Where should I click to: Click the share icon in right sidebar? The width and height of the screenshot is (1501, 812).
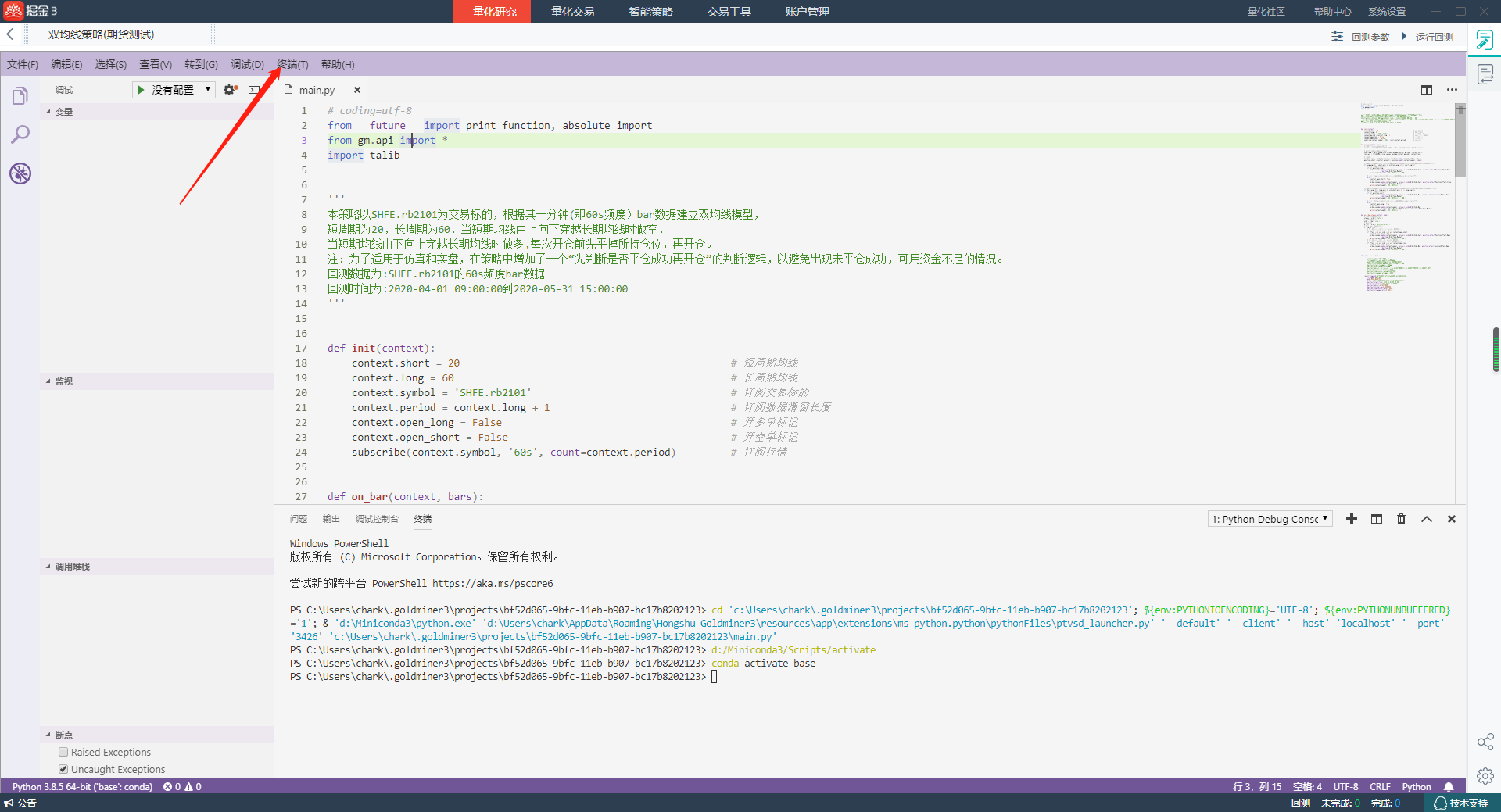(1485, 742)
